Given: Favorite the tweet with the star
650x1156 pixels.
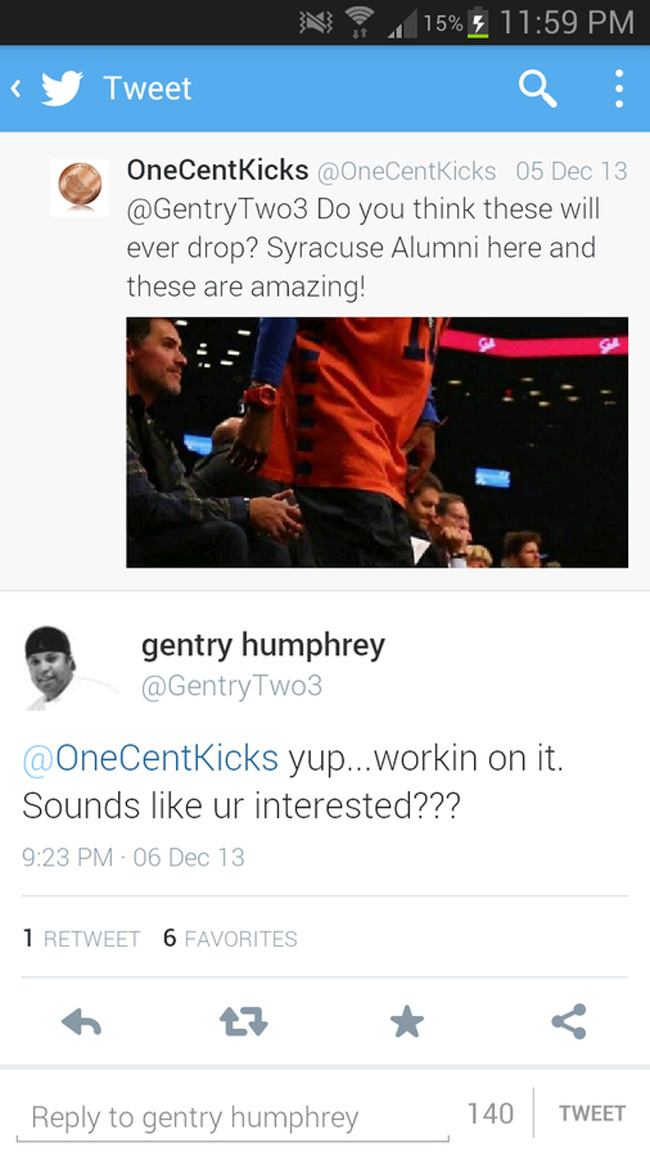Looking at the screenshot, I should (407, 1022).
